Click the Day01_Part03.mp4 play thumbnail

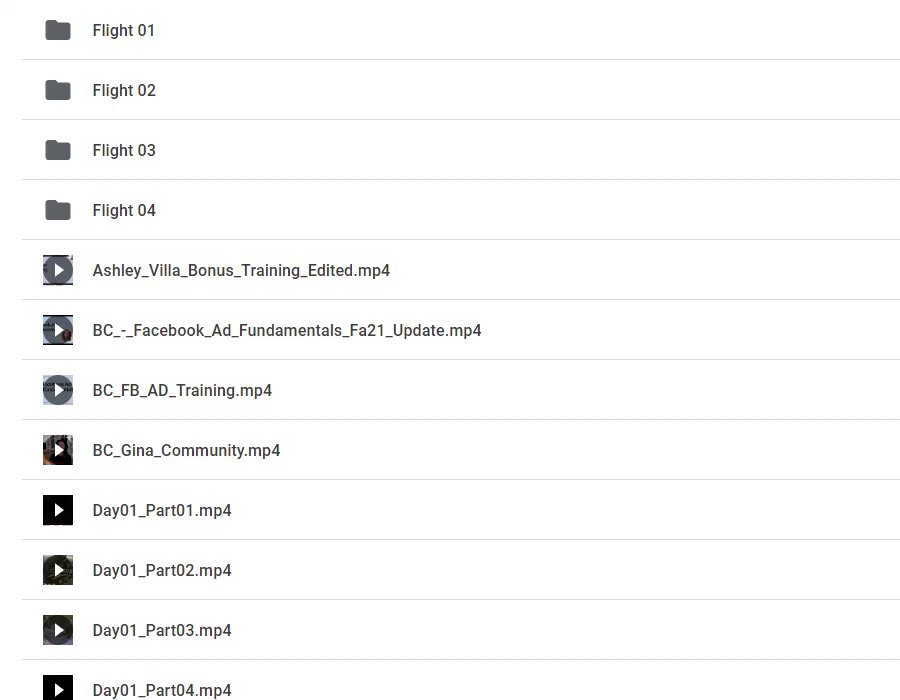coord(58,630)
